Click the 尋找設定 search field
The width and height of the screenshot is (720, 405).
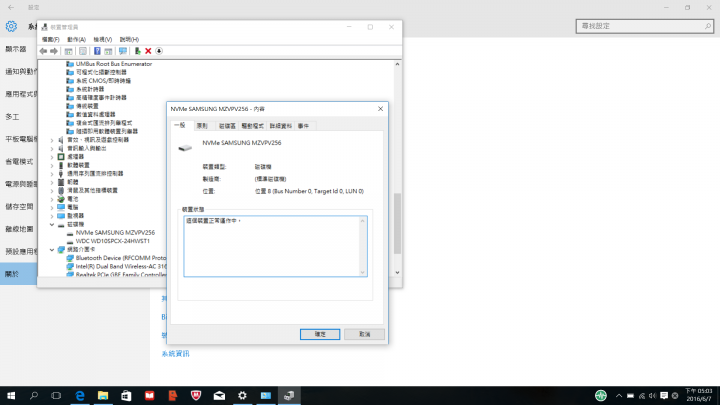645,26
